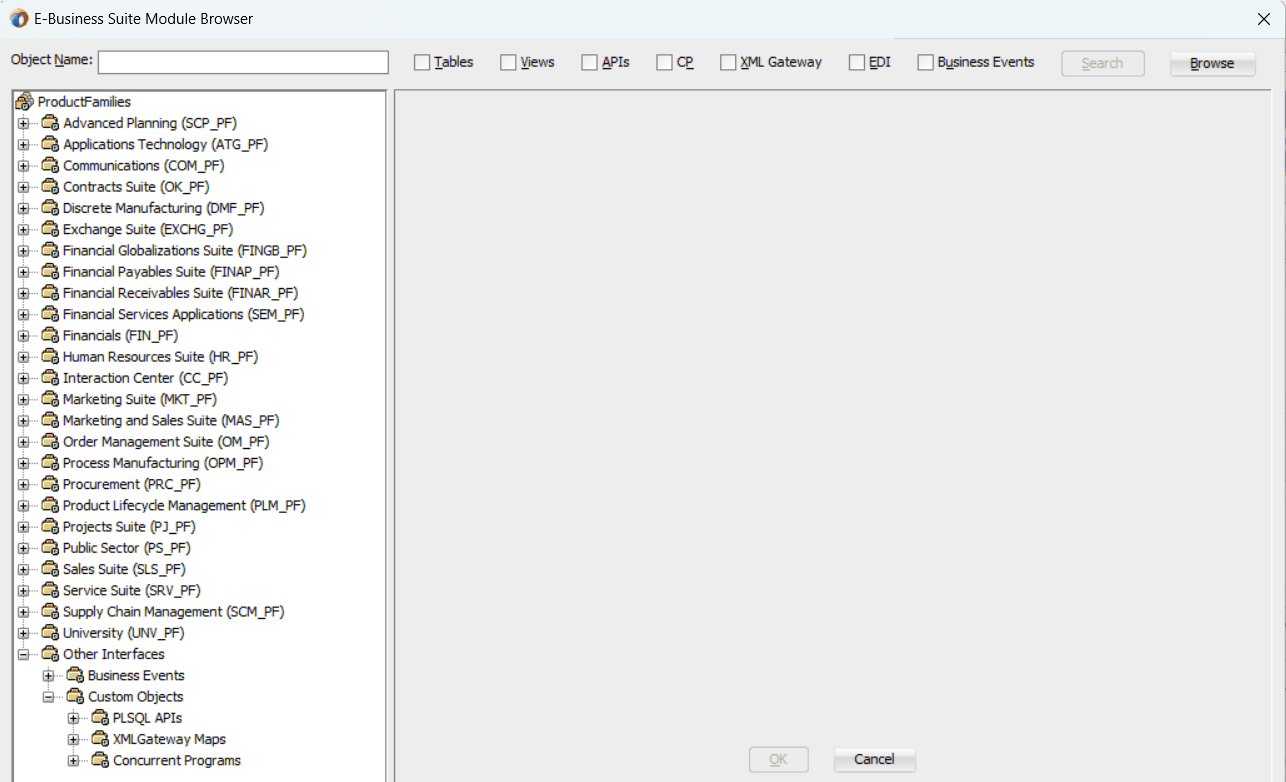
Task: Click the Browse button
Action: click(1212, 63)
